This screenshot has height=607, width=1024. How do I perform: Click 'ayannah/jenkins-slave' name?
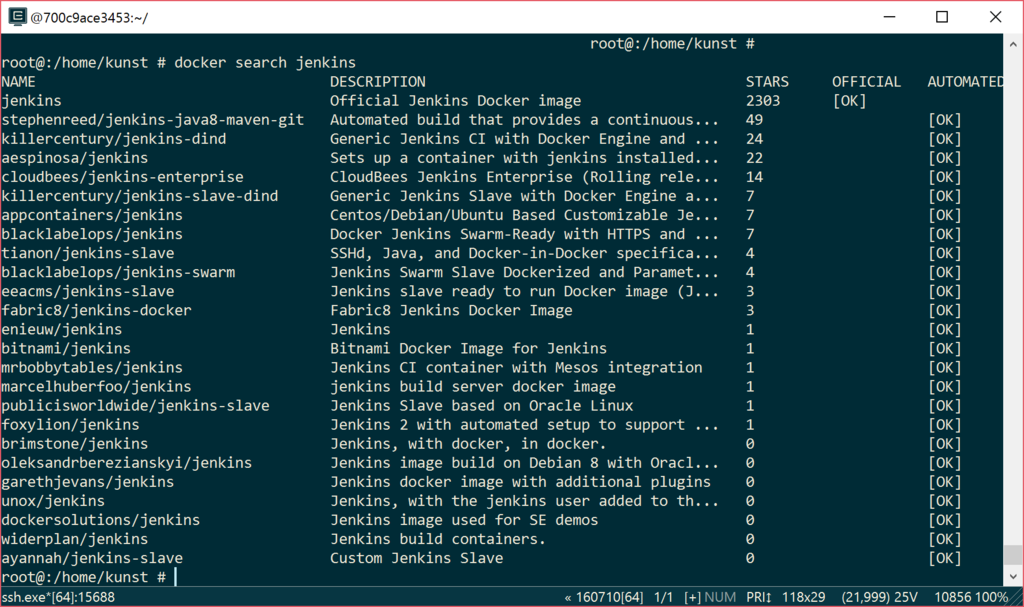[92, 558]
